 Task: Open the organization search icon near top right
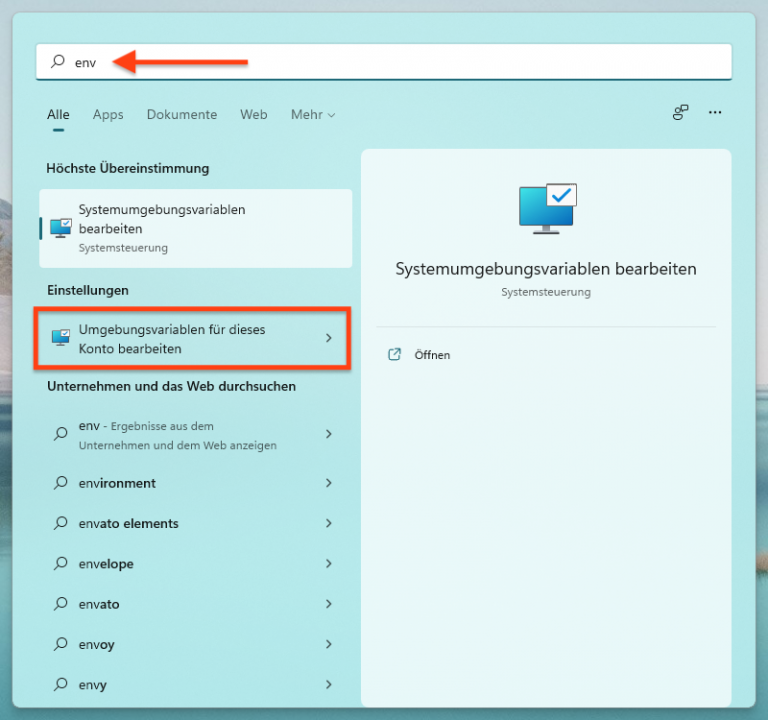[x=680, y=113]
